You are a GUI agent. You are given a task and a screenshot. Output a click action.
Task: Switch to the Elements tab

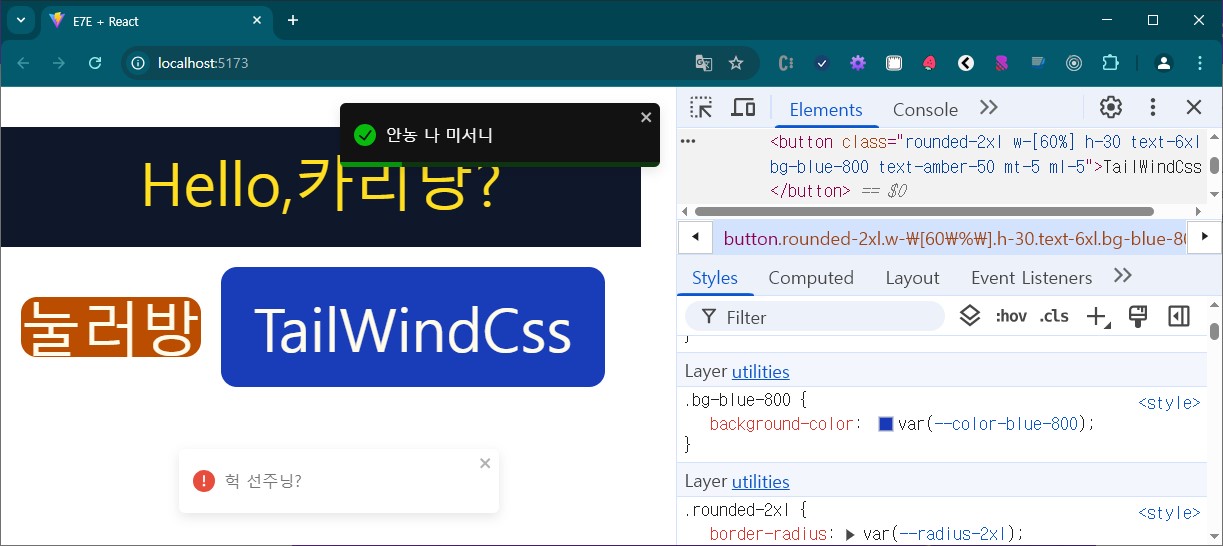[x=826, y=109]
